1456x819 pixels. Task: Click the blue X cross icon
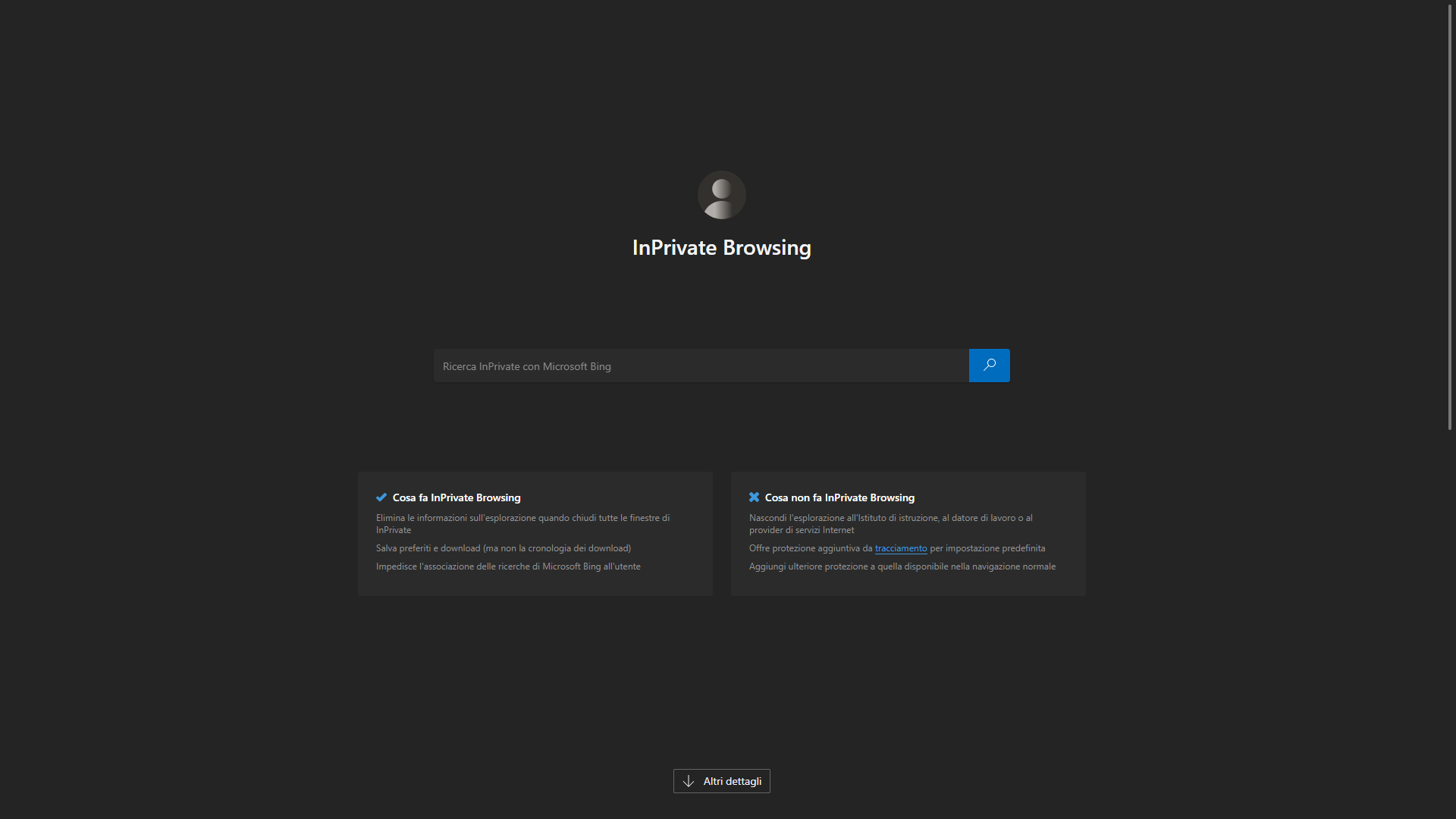(754, 497)
